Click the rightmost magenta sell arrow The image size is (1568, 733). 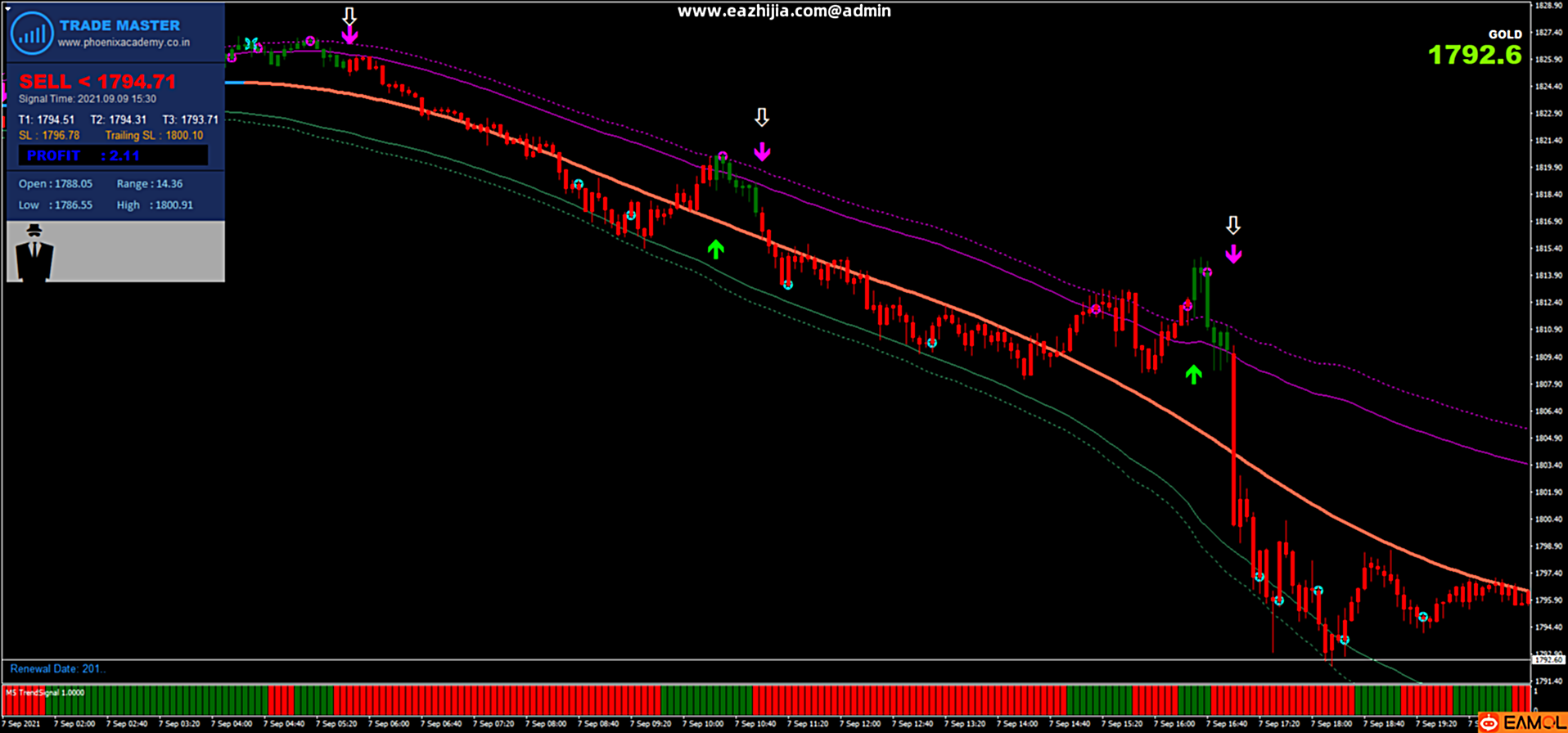click(x=1233, y=255)
